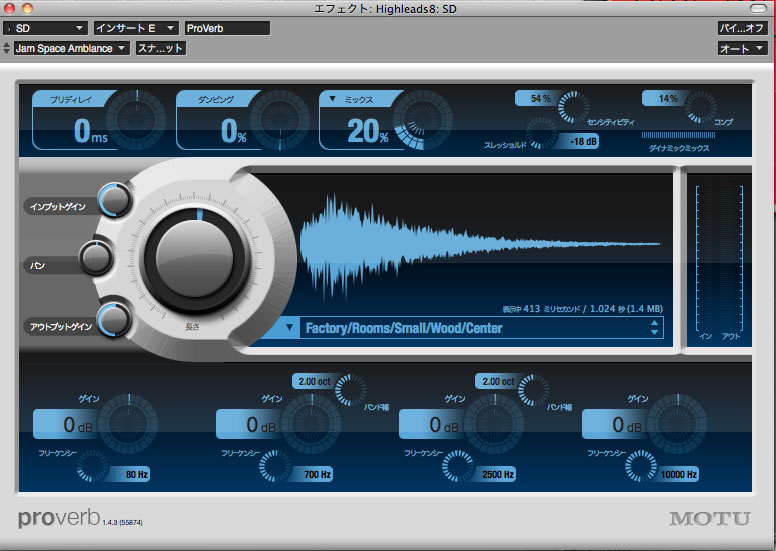The width and height of the screenshot is (776, 551).
Task: Adjust the 10000 Hz frequency knob
Action: [641, 465]
